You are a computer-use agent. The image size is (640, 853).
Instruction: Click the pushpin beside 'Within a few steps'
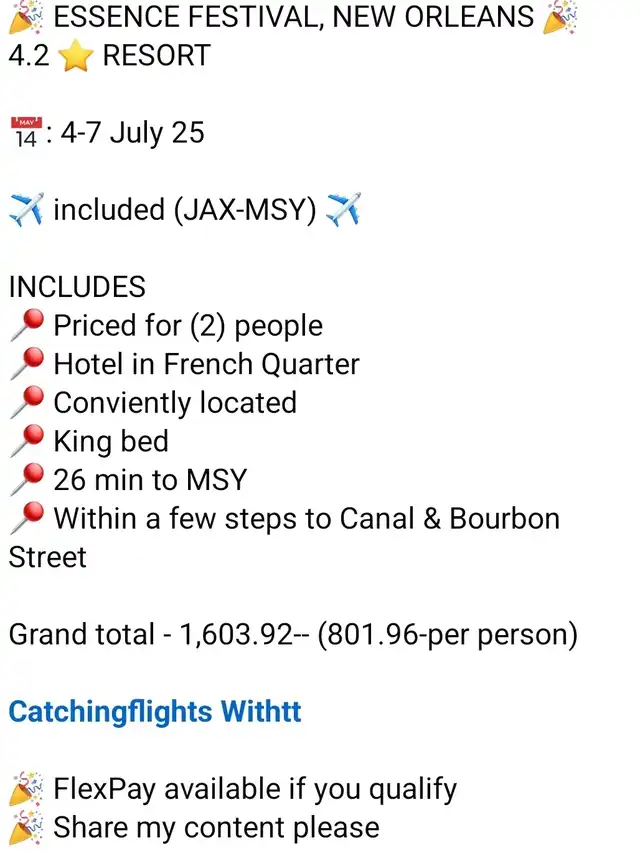26,518
